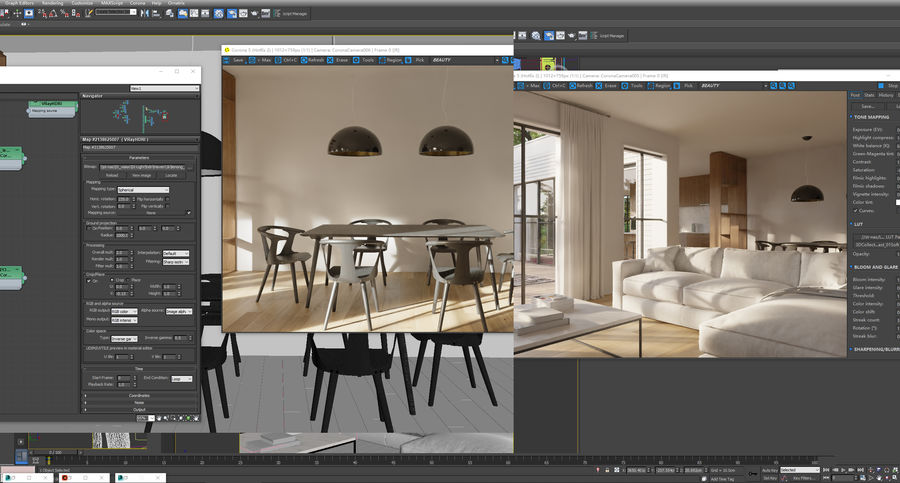Image resolution: width=900 pixels, height=483 pixels.
Task: Click the Locate button
Action: pos(171,175)
